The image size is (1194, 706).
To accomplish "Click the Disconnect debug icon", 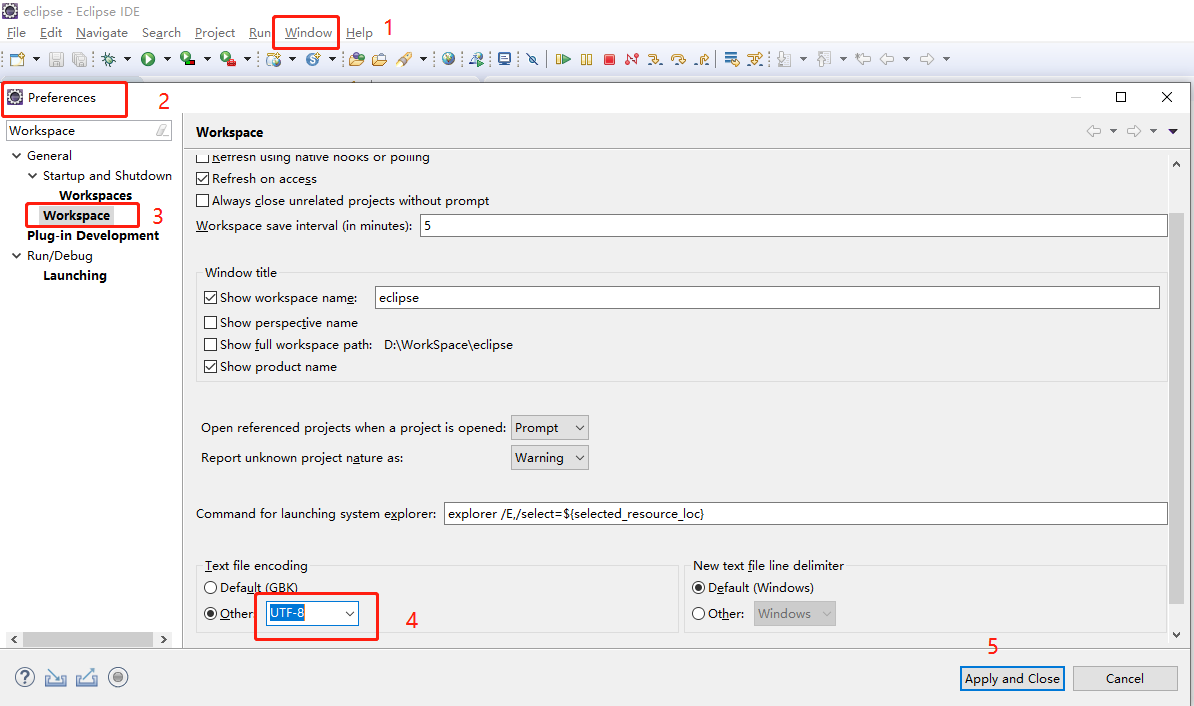I will pyautogui.click(x=631, y=59).
